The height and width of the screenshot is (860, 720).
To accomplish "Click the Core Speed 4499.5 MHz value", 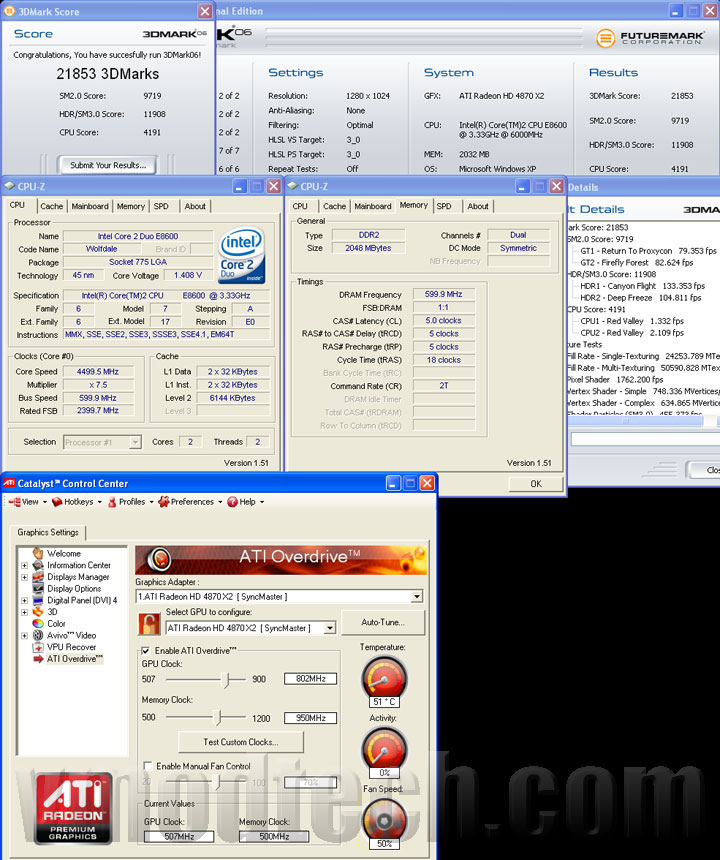I will pos(98,371).
